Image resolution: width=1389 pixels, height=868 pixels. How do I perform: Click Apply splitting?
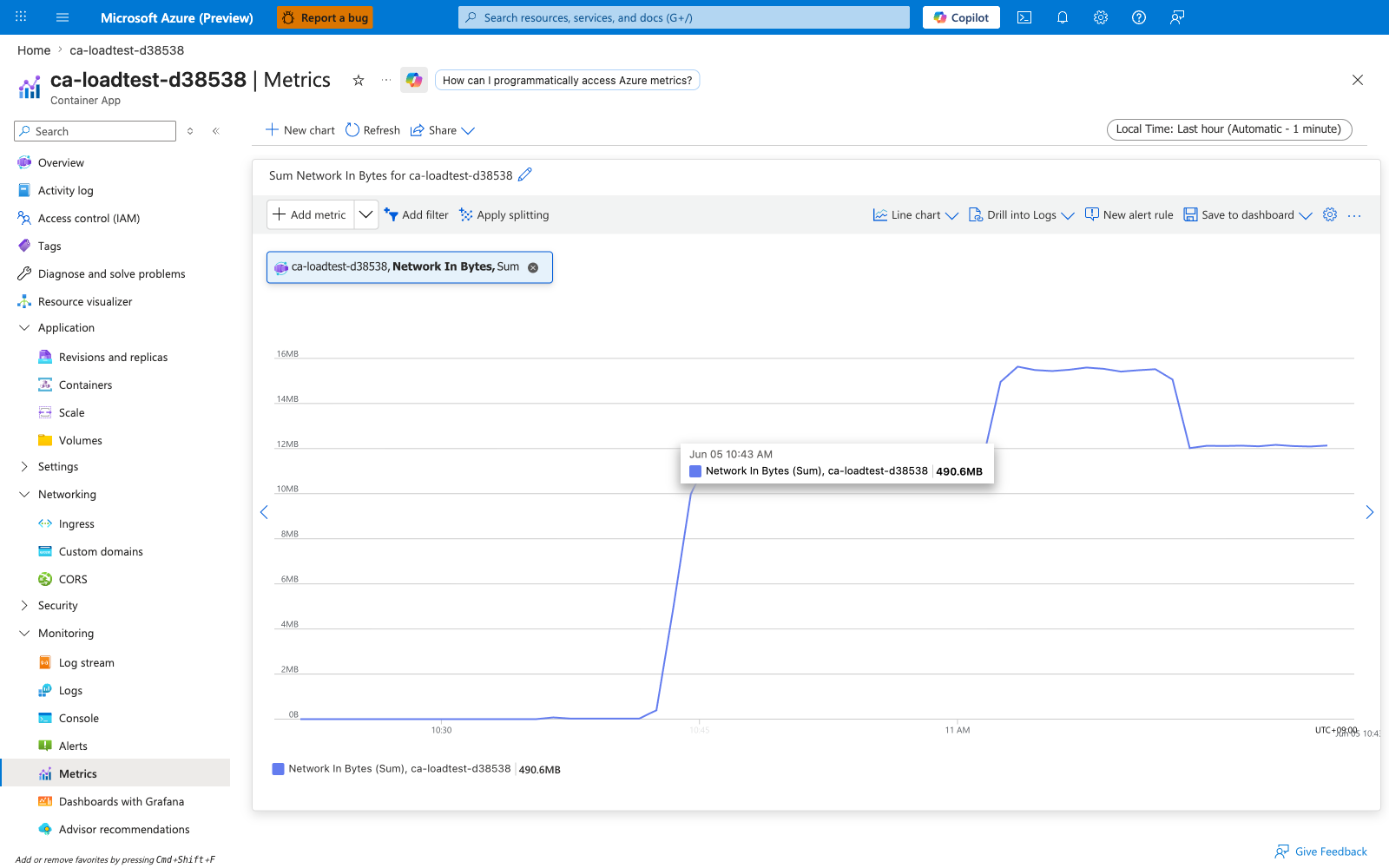(x=504, y=215)
